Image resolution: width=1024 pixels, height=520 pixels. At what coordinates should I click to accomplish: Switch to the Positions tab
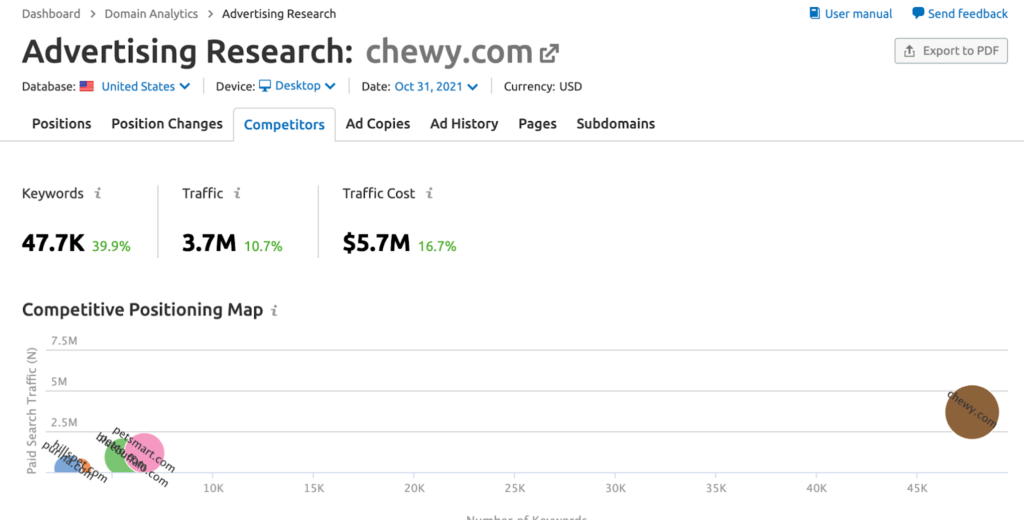tap(61, 124)
